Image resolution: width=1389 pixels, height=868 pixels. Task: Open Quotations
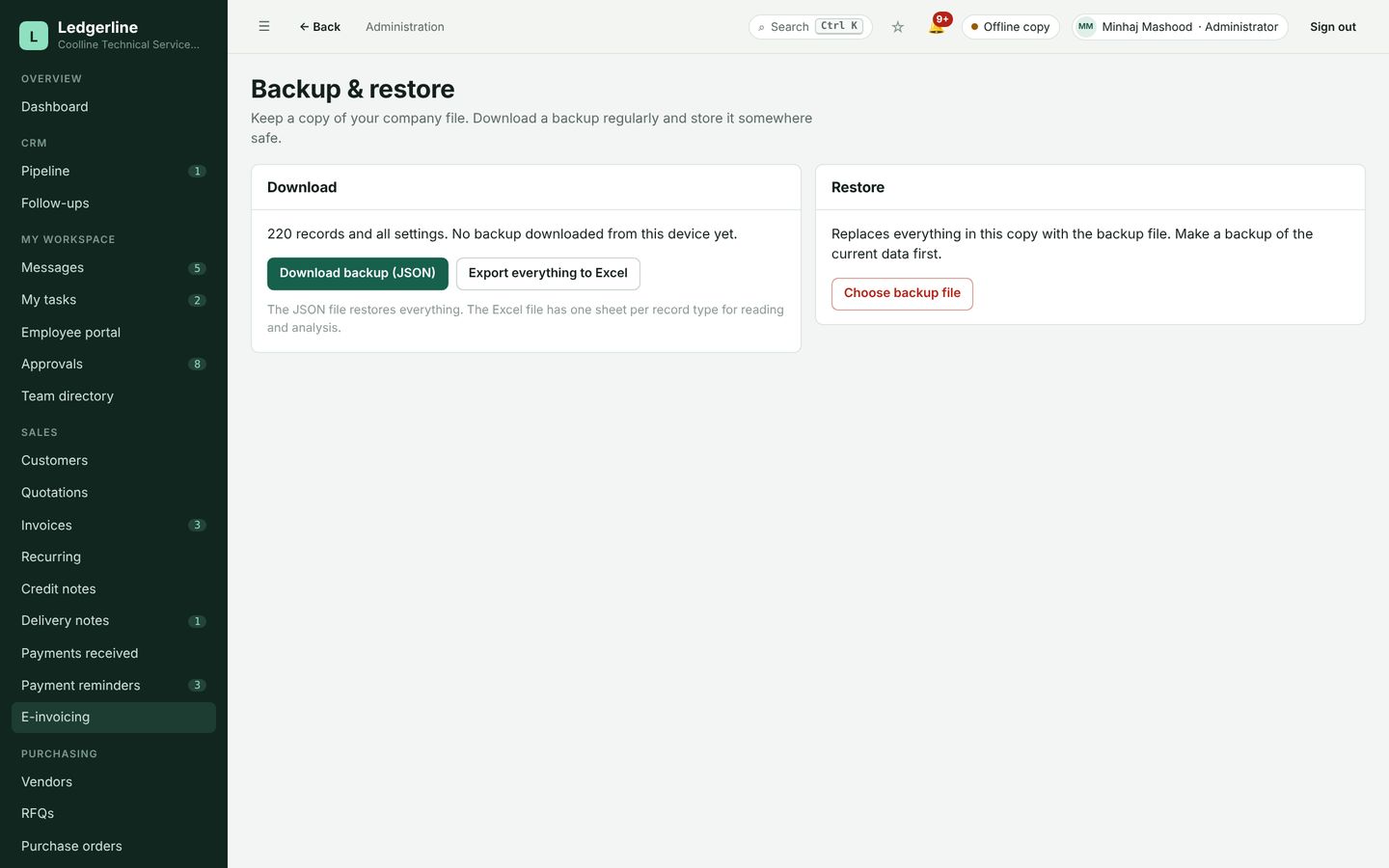point(114,493)
